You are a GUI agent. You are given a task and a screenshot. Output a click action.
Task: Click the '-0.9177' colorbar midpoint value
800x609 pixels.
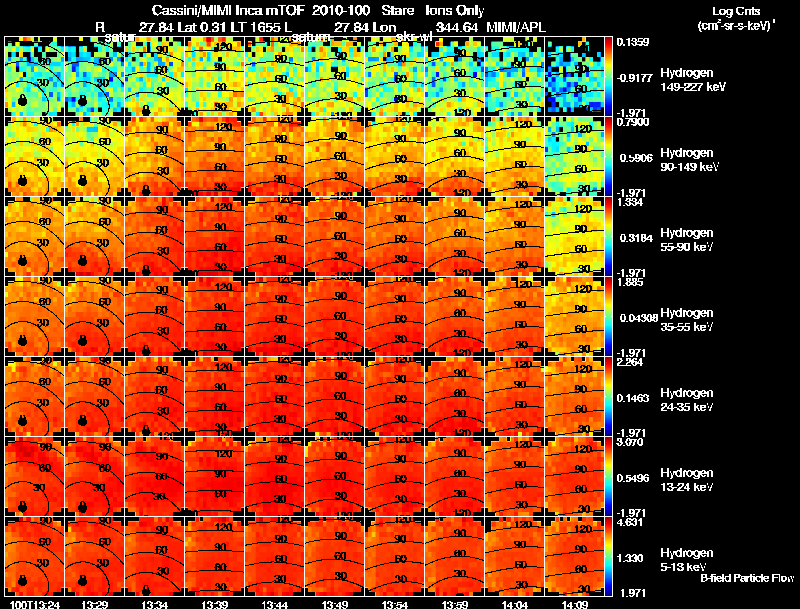[634, 78]
